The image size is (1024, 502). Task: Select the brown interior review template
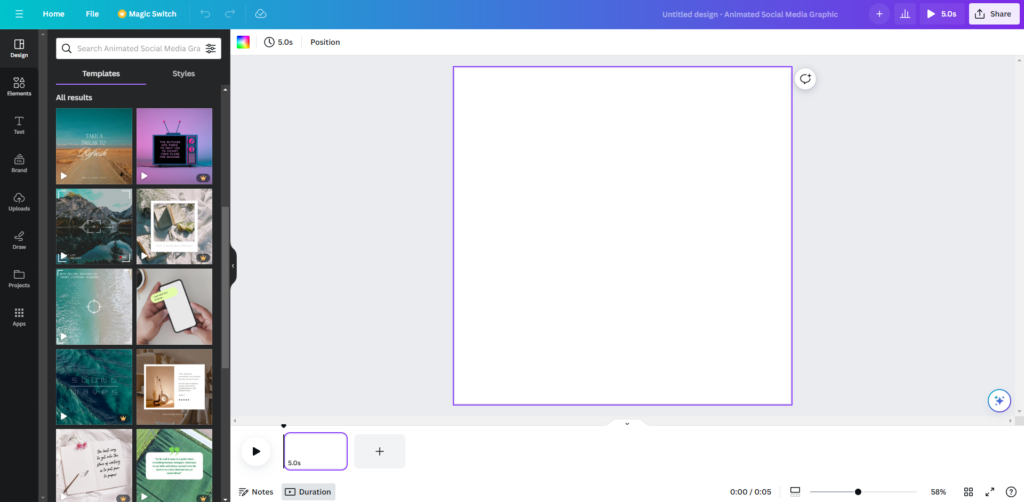[x=174, y=387]
